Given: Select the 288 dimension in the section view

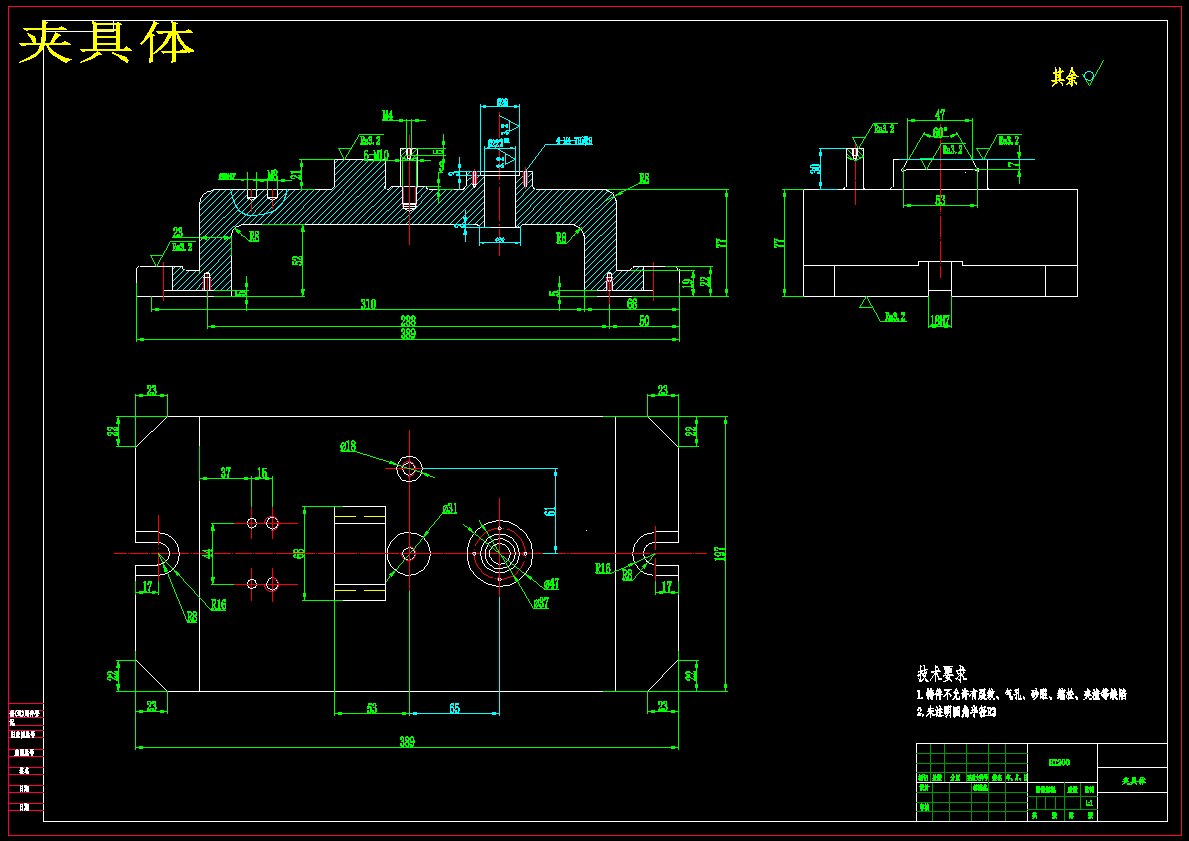Looking at the screenshot, I should coord(408,321).
